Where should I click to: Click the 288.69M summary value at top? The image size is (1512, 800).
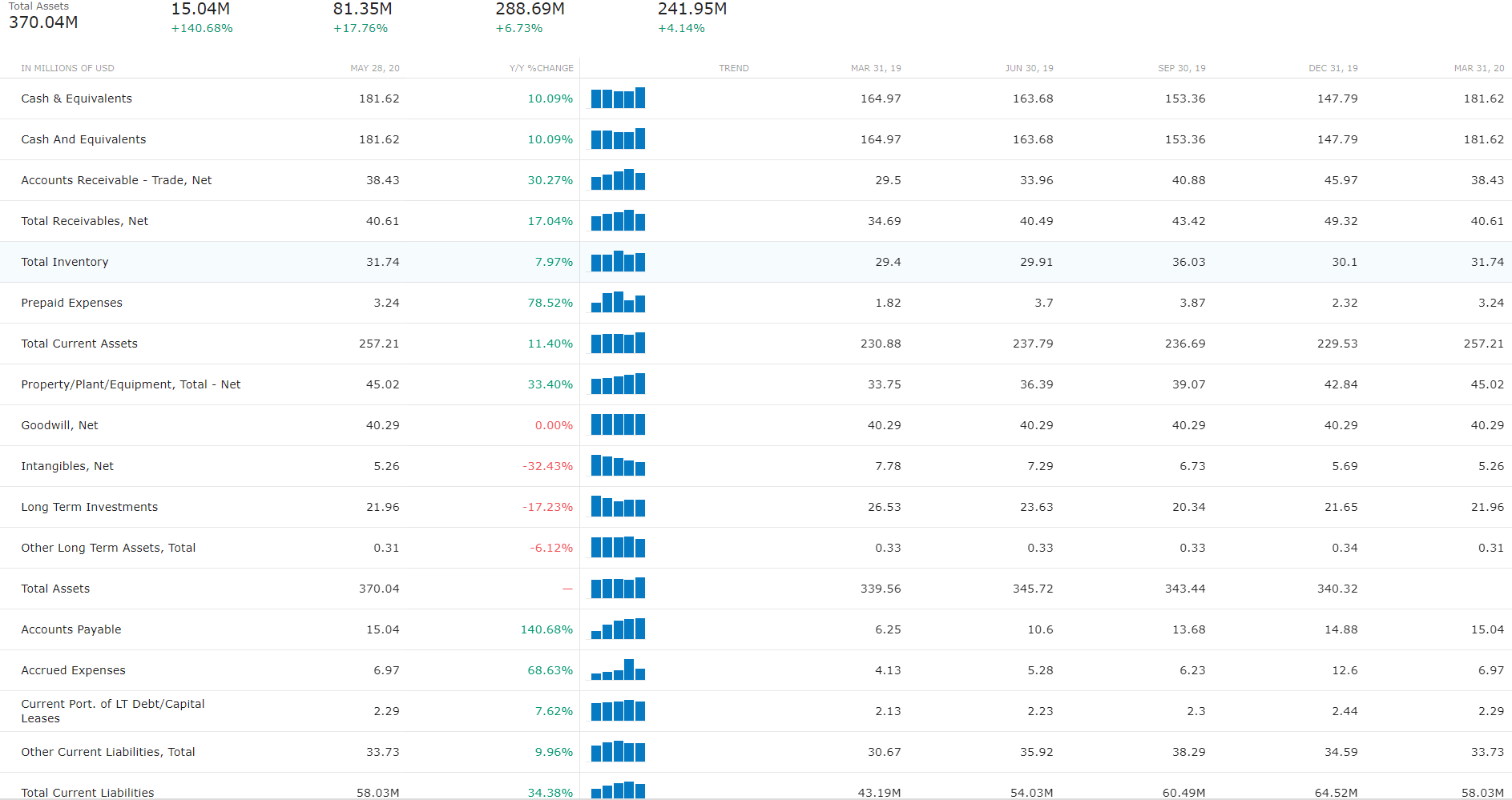(x=530, y=10)
